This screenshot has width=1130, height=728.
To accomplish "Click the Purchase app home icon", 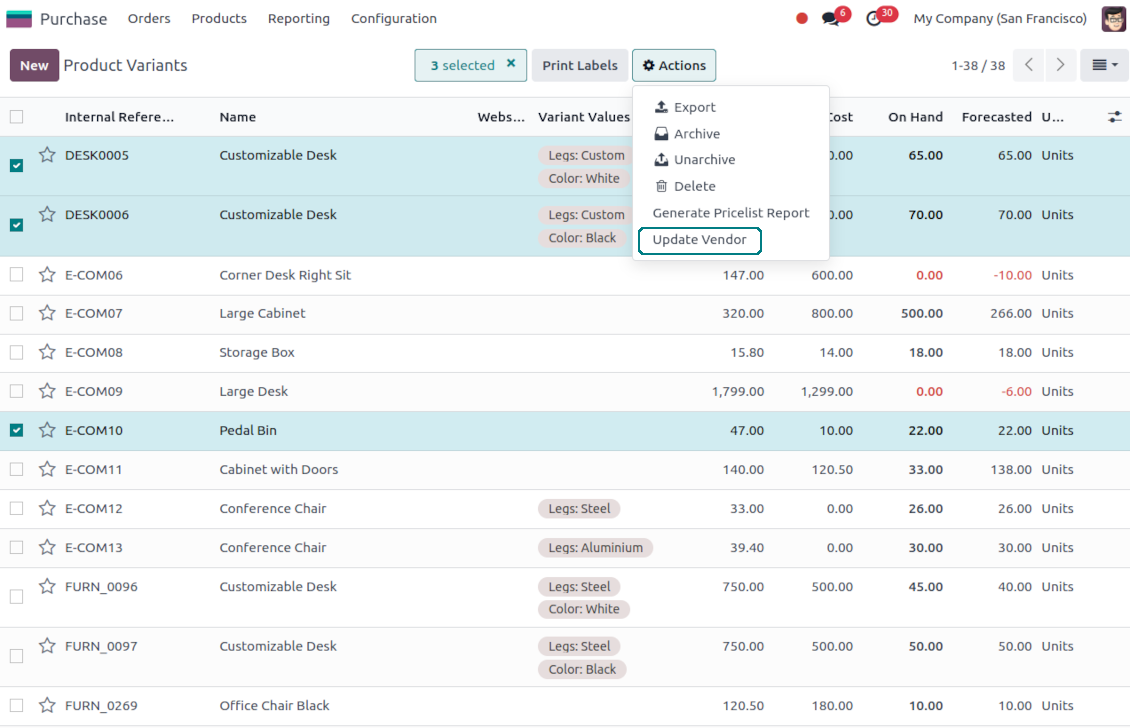I will [x=19, y=19].
